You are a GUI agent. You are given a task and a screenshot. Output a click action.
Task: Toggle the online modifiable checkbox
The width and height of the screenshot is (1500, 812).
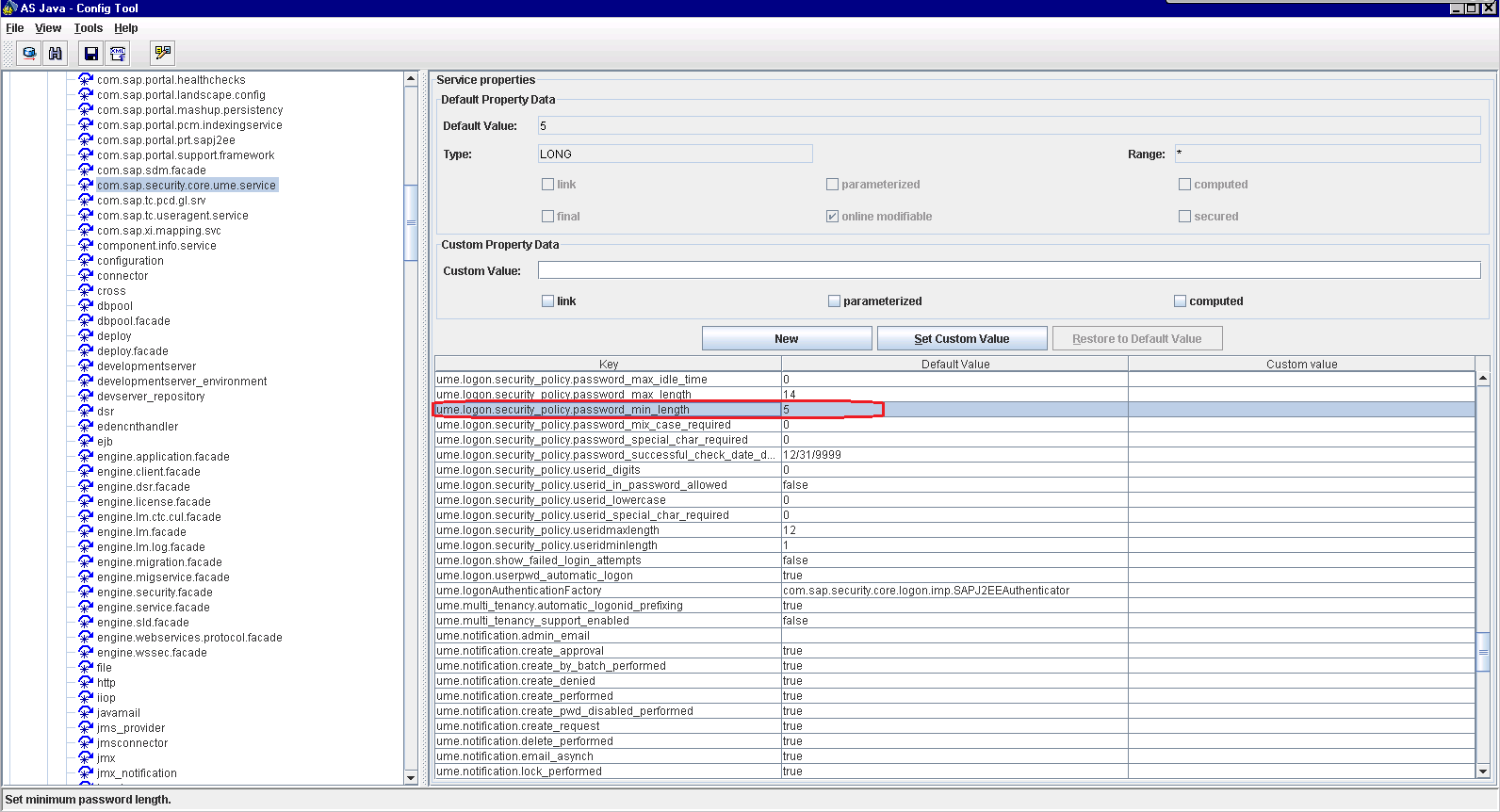coord(832,217)
